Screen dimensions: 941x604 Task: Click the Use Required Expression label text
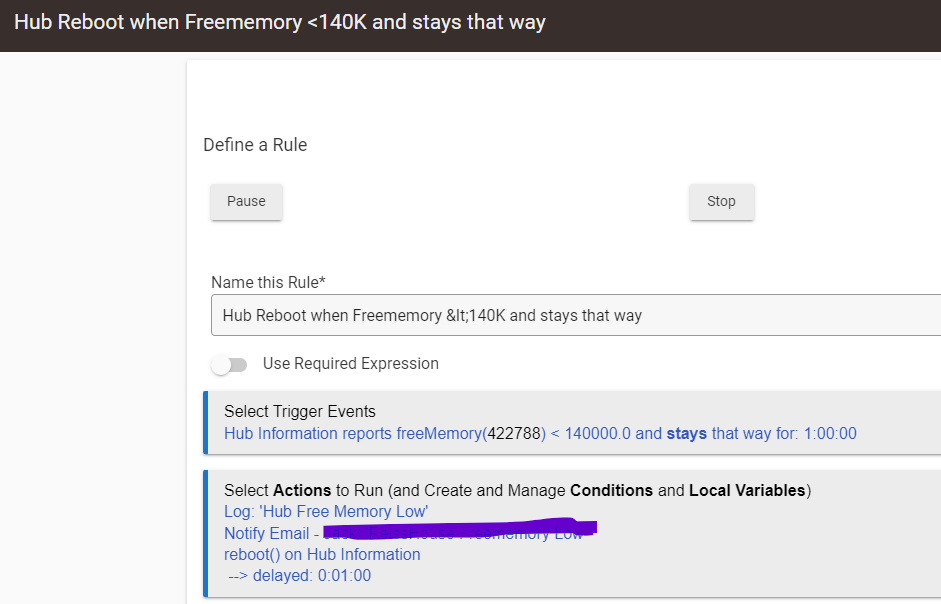350,364
